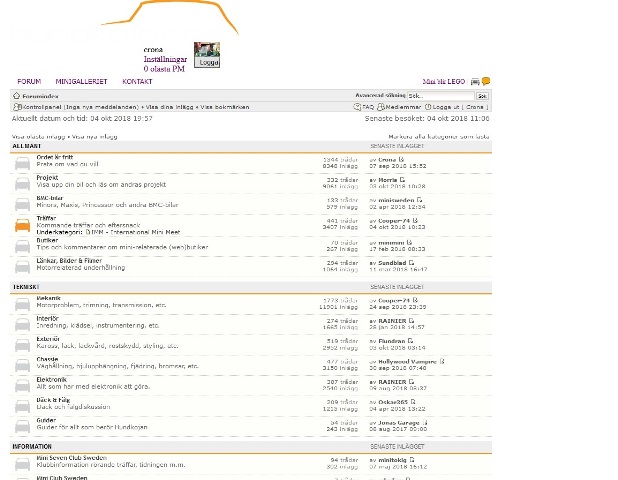Open Visa dina inlägg link
618x480 pixels.
point(169,107)
